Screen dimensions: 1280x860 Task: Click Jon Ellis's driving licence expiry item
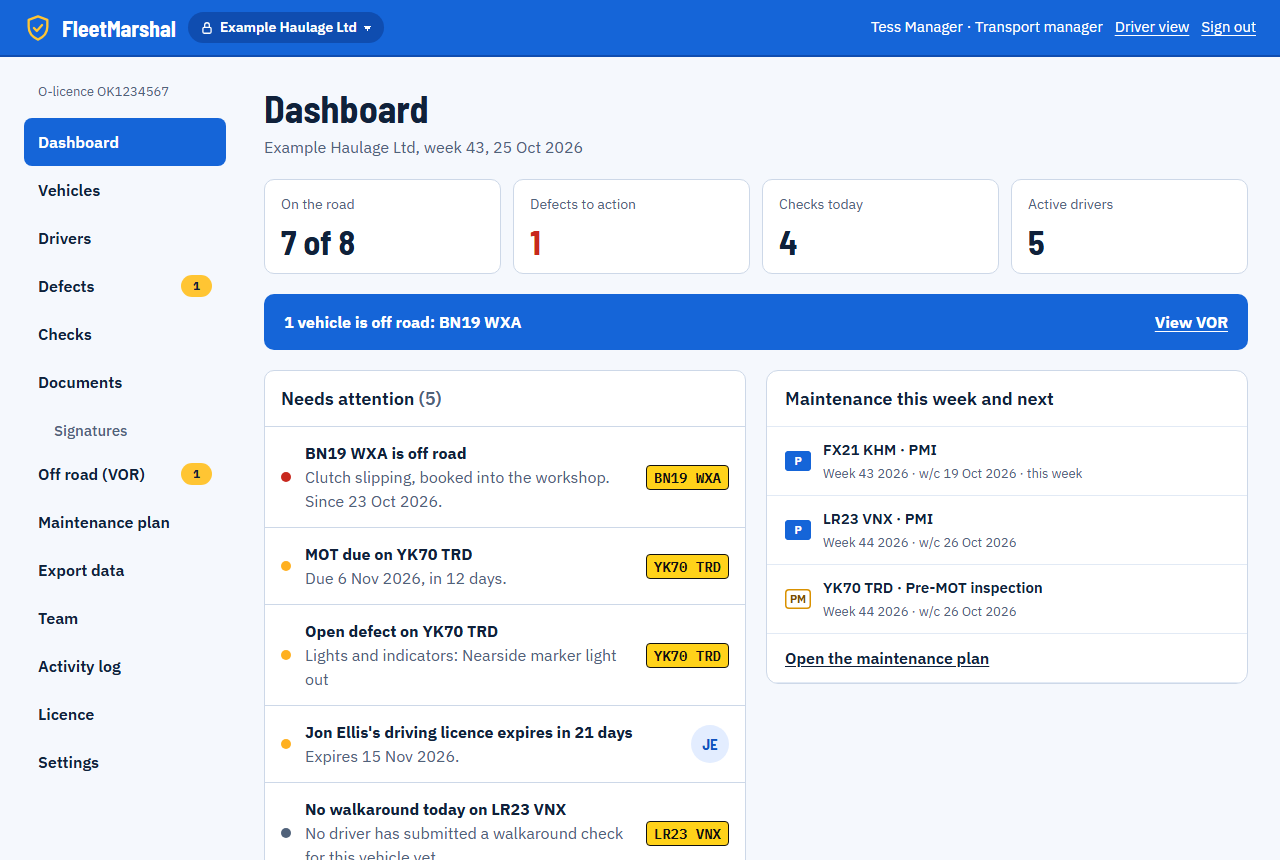505,745
